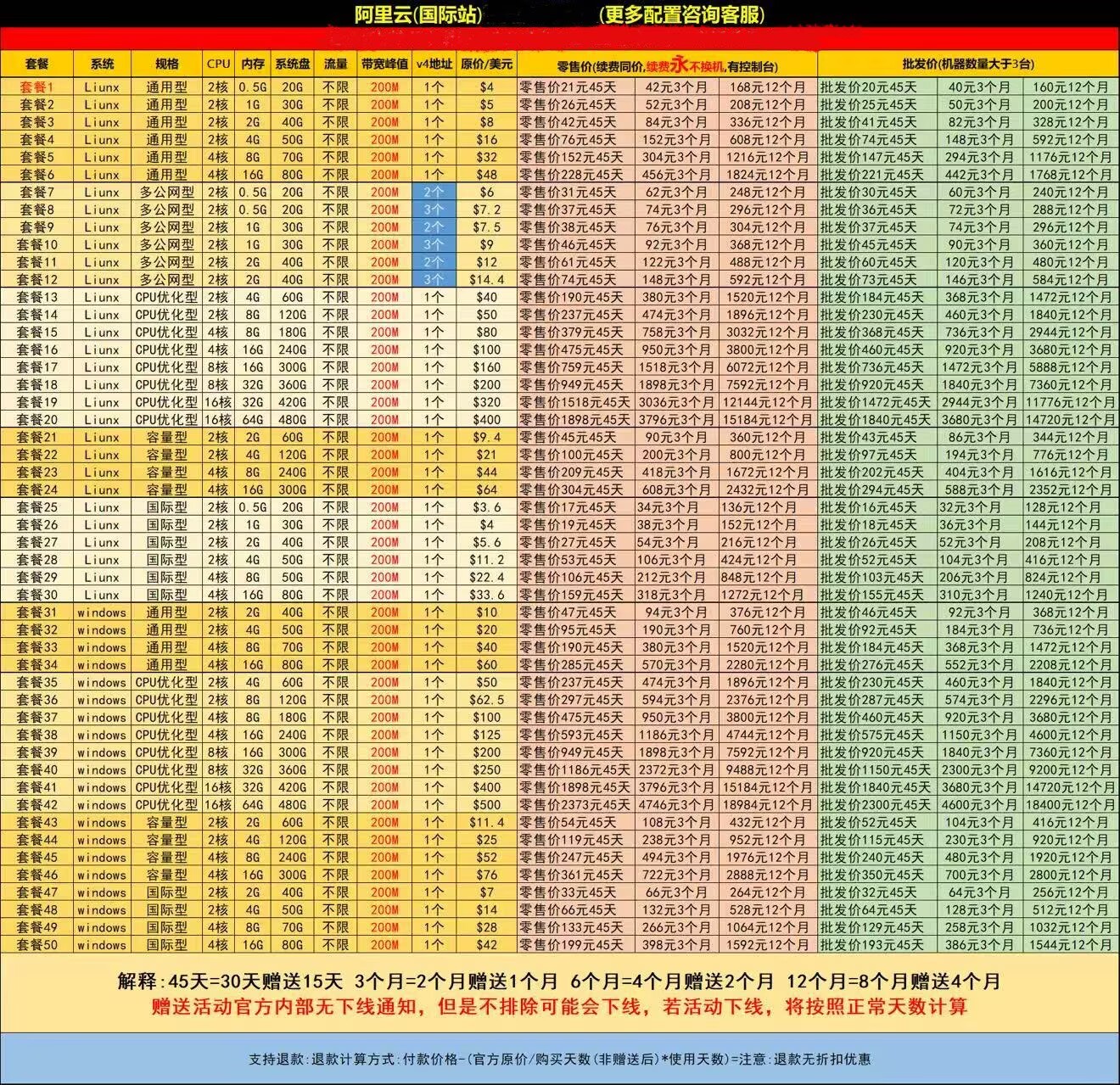Click the $62.5 price cell
The image size is (1120, 1085).
tap(487, 700)
